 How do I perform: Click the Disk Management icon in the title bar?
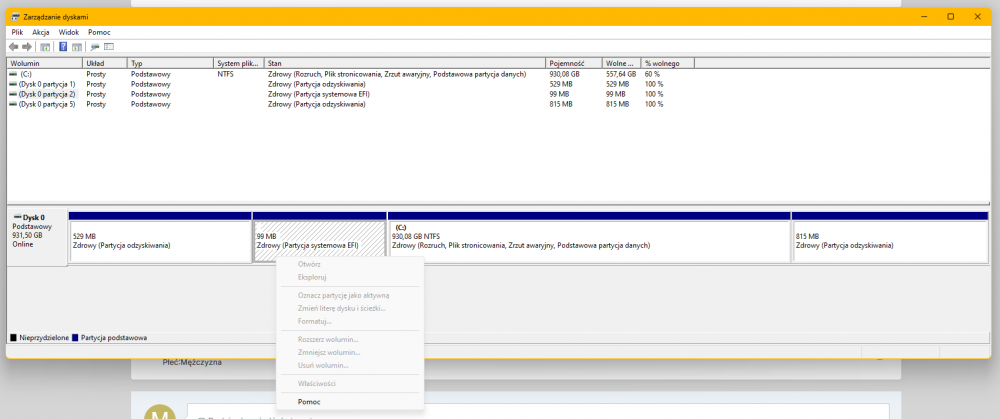16,17
